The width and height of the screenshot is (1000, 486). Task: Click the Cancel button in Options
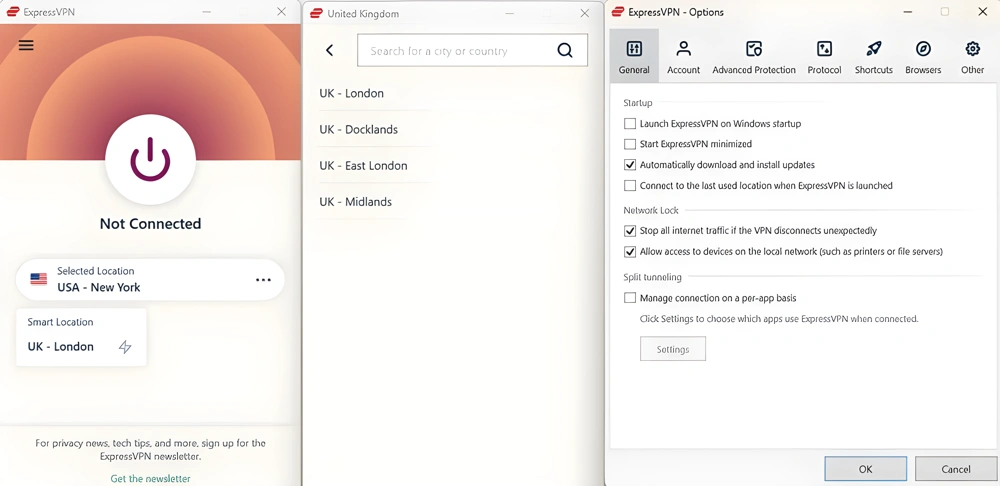(x=956, y=469)
